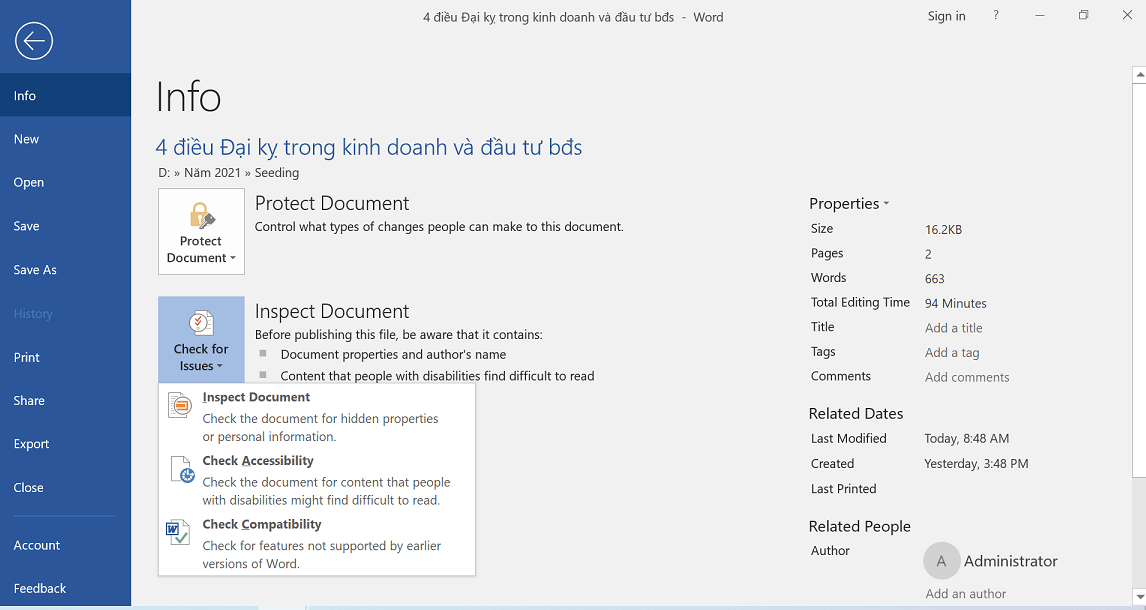Click the Check Compatibility Word icon
This screenshot has width=1146, height=610.
178,533
